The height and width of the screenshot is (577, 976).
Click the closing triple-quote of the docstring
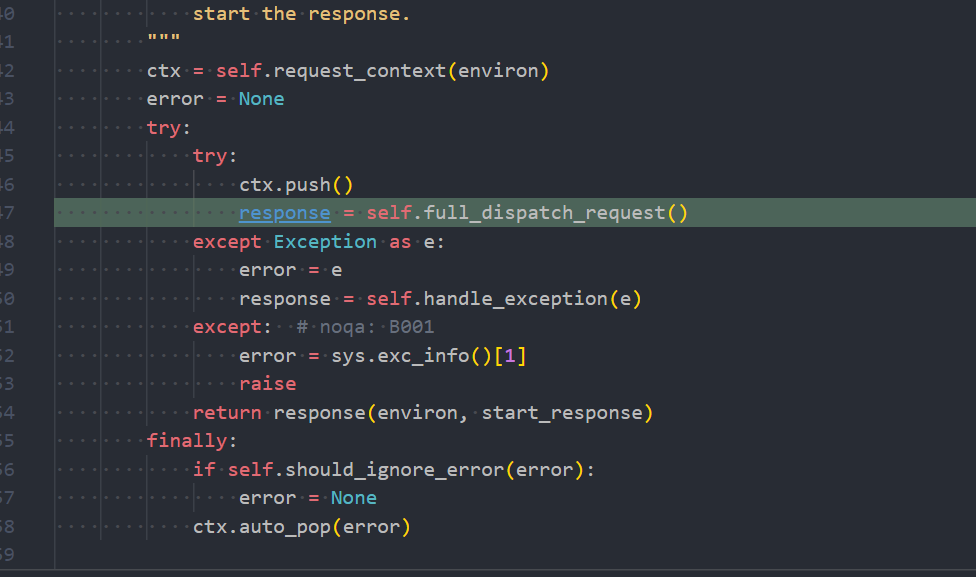coord(163,43)
